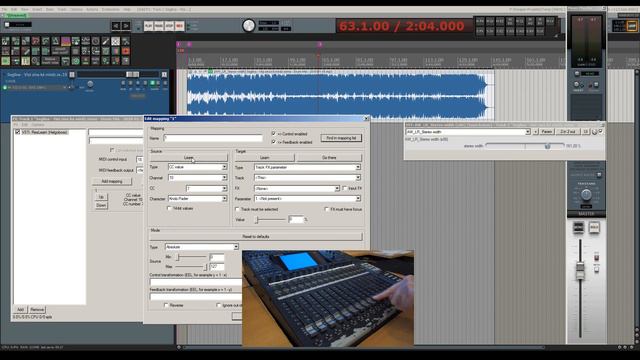Viewport: 640px width, 360px height.
Task: Open the Character dropdown (Knob/Fader)
Action: pyautogui.click(x=198, y=198)
